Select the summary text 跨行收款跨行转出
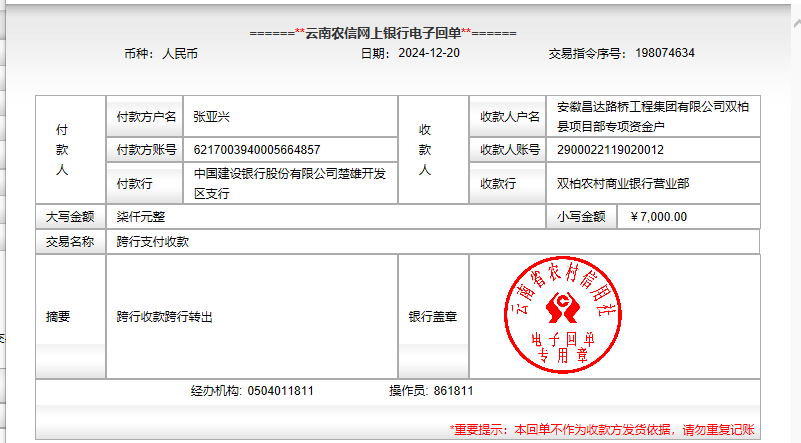 point(165,316)
